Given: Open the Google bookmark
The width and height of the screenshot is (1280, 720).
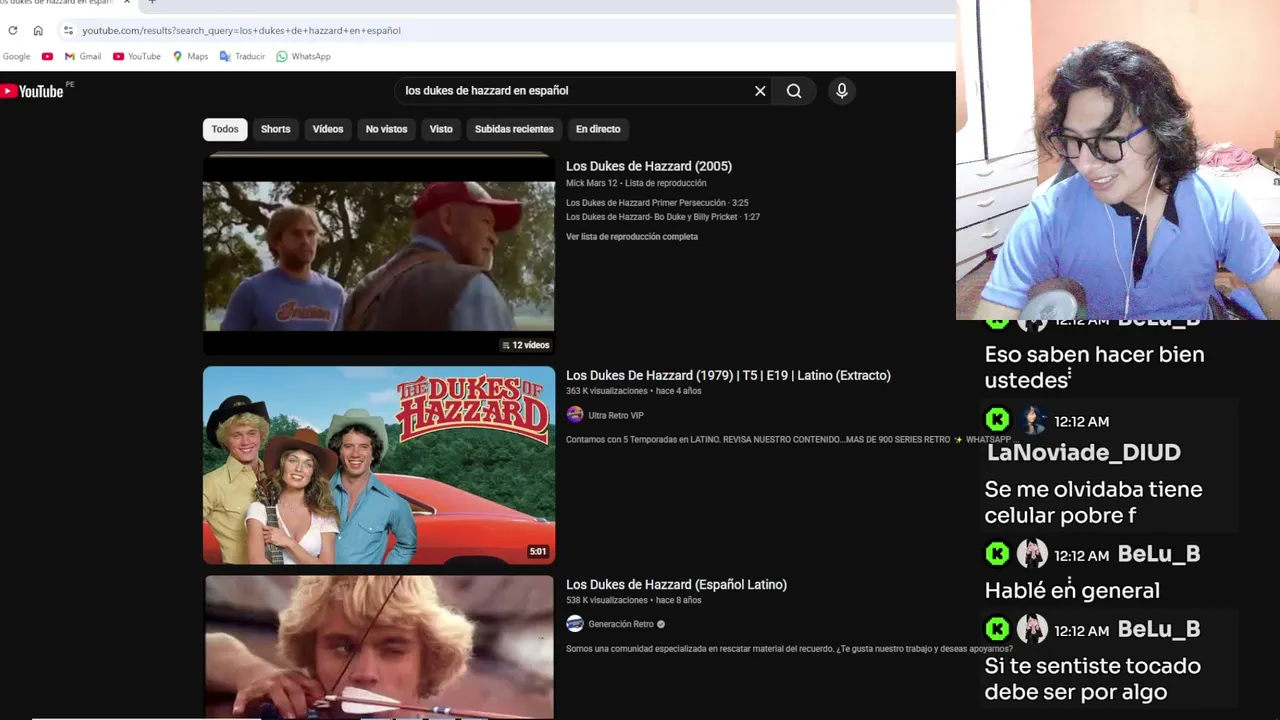Looking at the screenshot, I should [16, 56].
